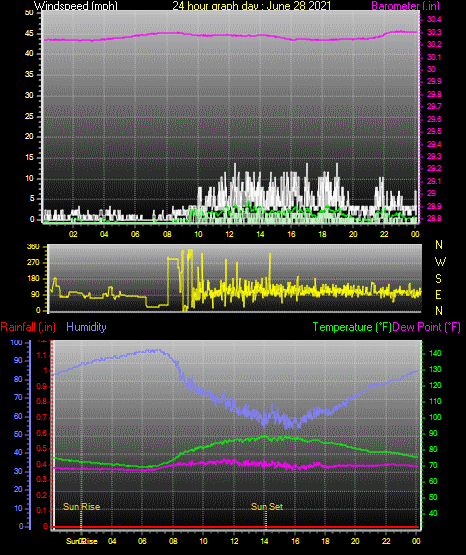Click hour label 00 on the bottom graph

coord(416,541)
